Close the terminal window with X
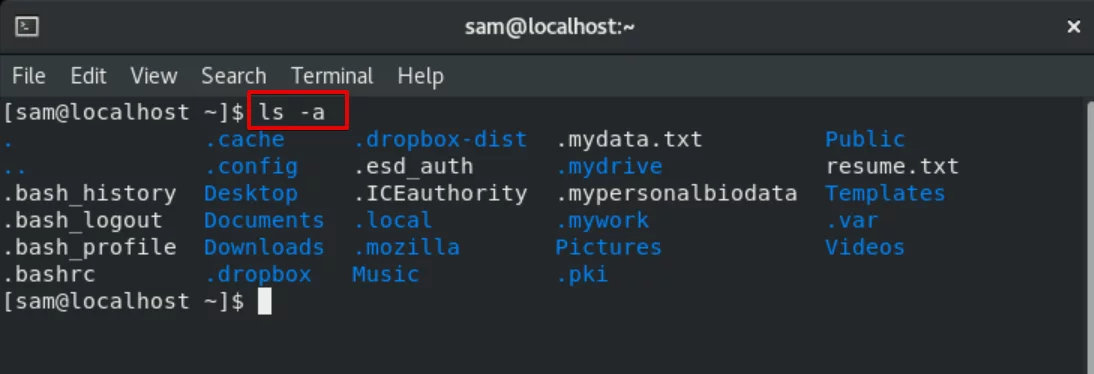The height and width of the screenshot is (374, 1094). [1074, 27]
